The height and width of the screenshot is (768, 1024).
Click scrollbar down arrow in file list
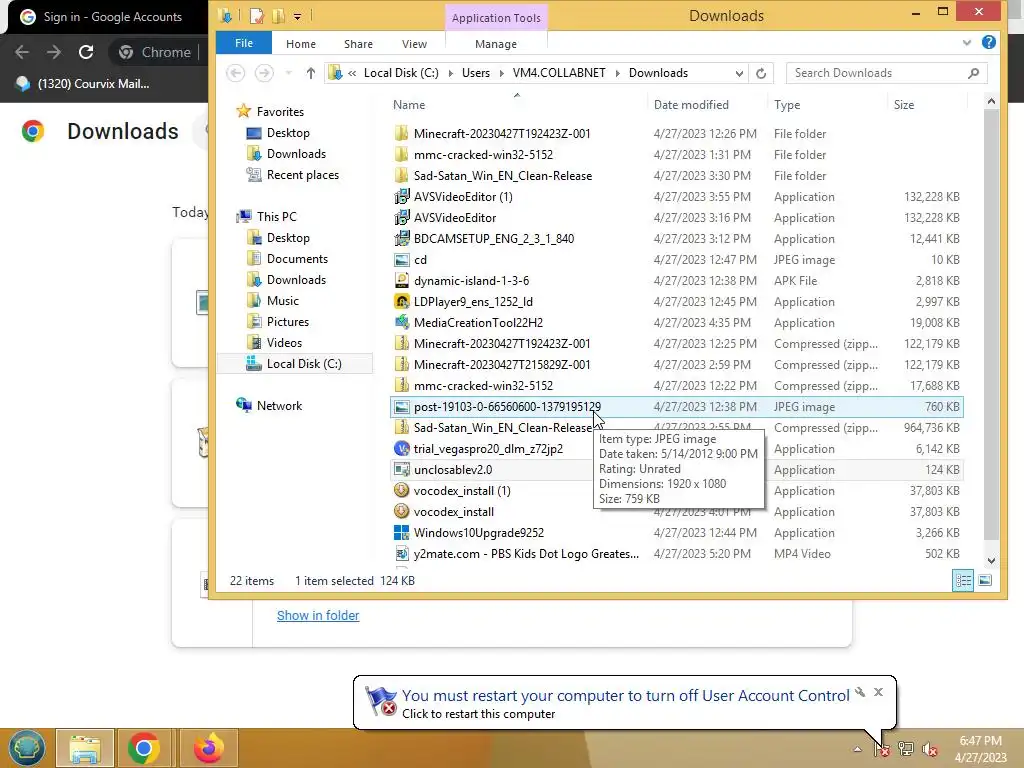pyautogui.click(x=991, y=560)
